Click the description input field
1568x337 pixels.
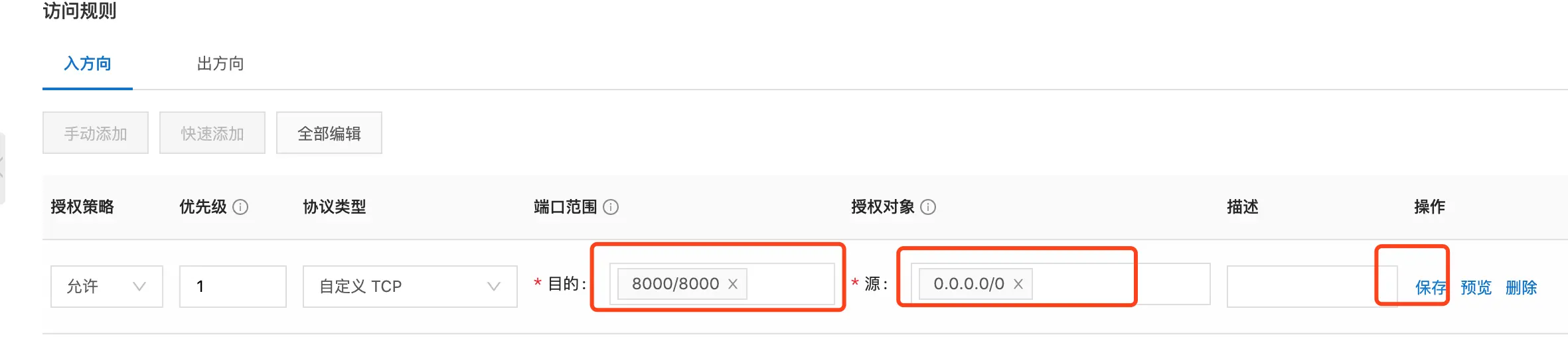pos(1312,287)
